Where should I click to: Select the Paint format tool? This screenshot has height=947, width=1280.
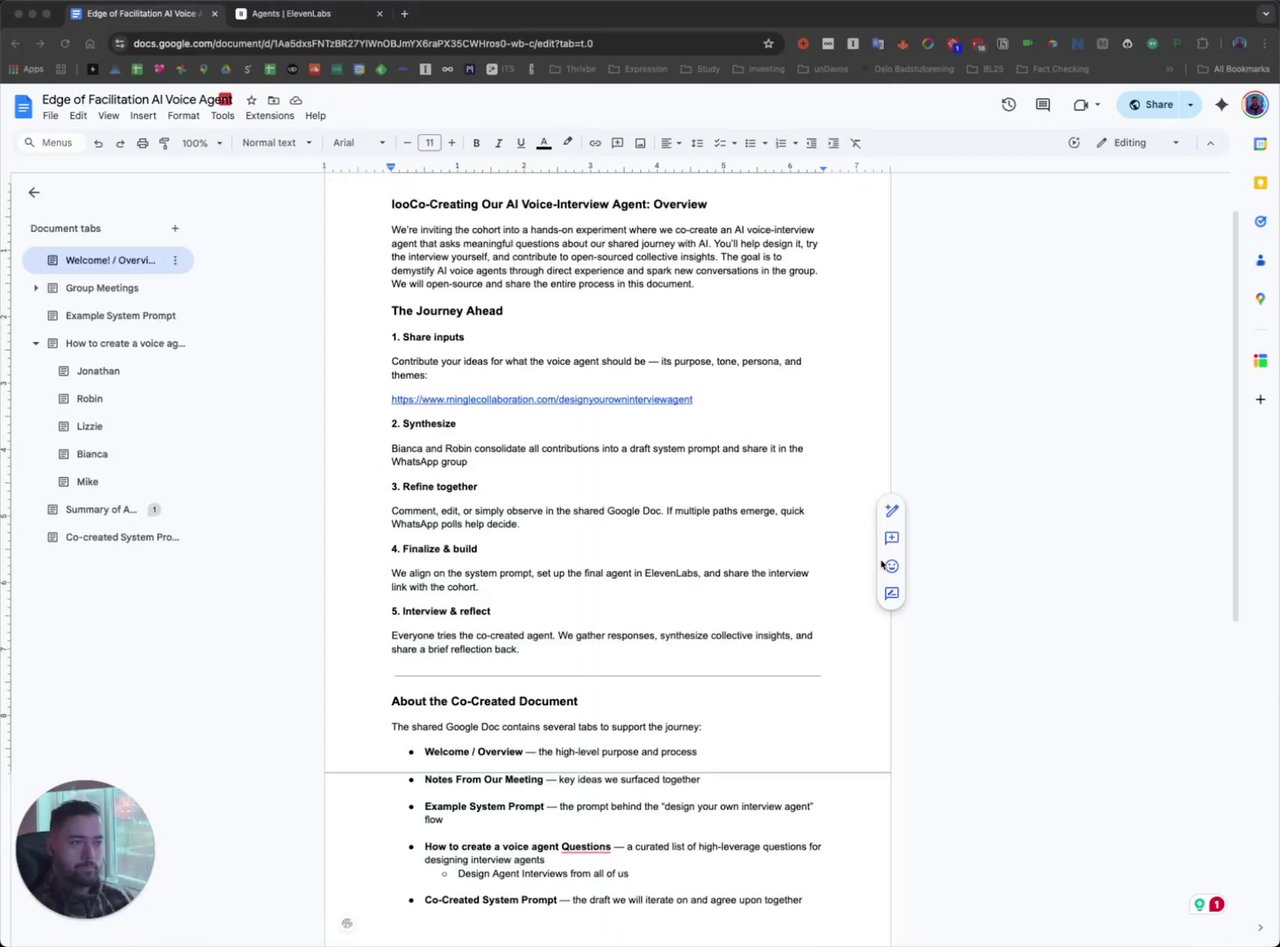click(x=164, y=143)
